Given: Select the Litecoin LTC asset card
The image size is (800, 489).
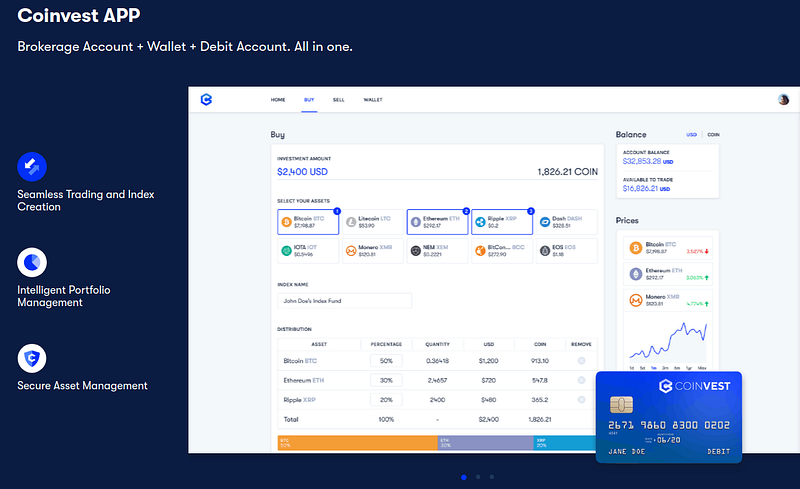Looking at the screenshot, I should click(x=372, y=222).
